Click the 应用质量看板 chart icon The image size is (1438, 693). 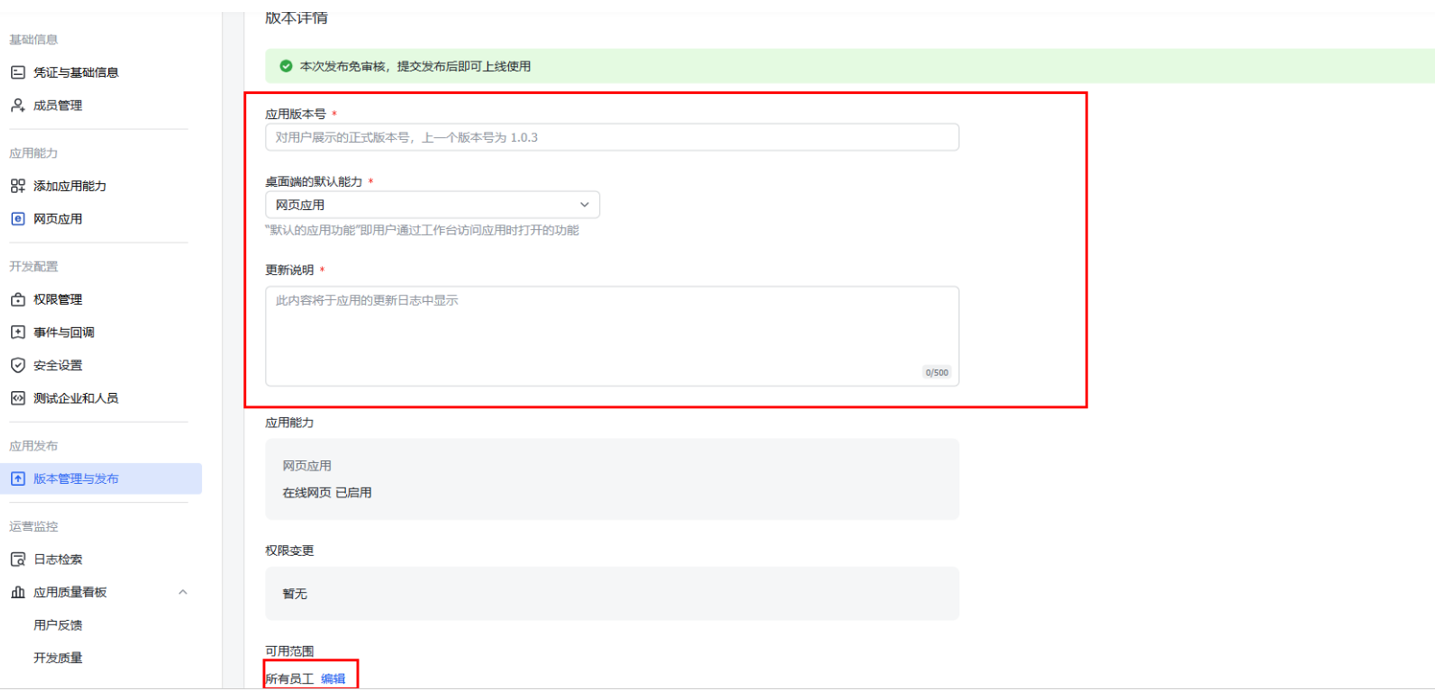coord(17,592)
